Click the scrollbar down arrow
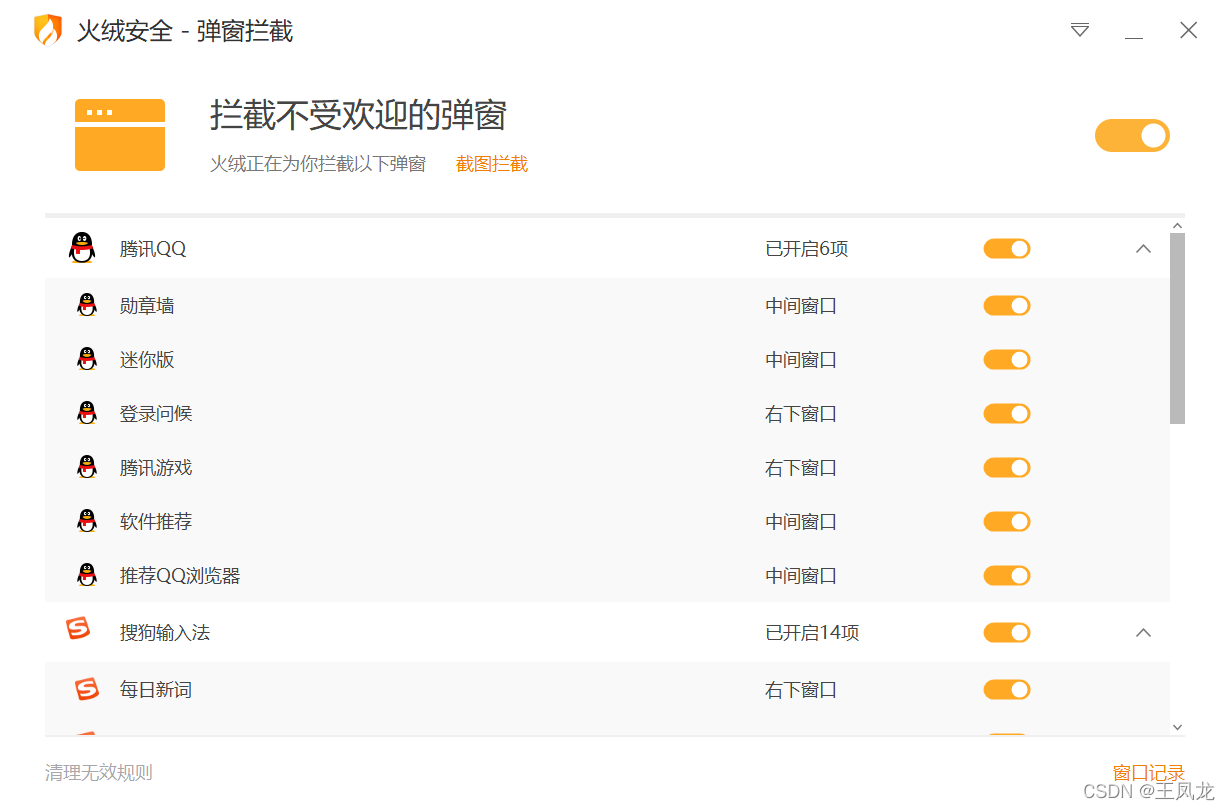This screenshot has height=810, width=1230. coord(1177,728)
